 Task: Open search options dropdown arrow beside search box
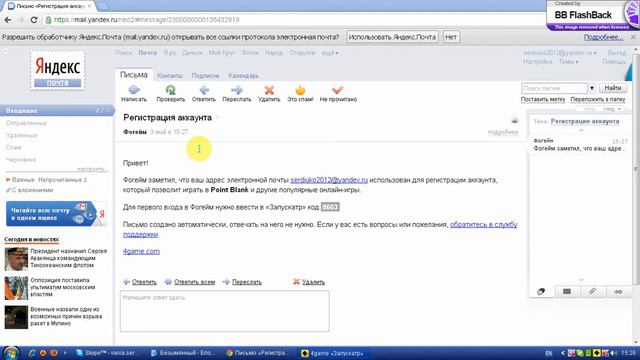coord(592,88)
